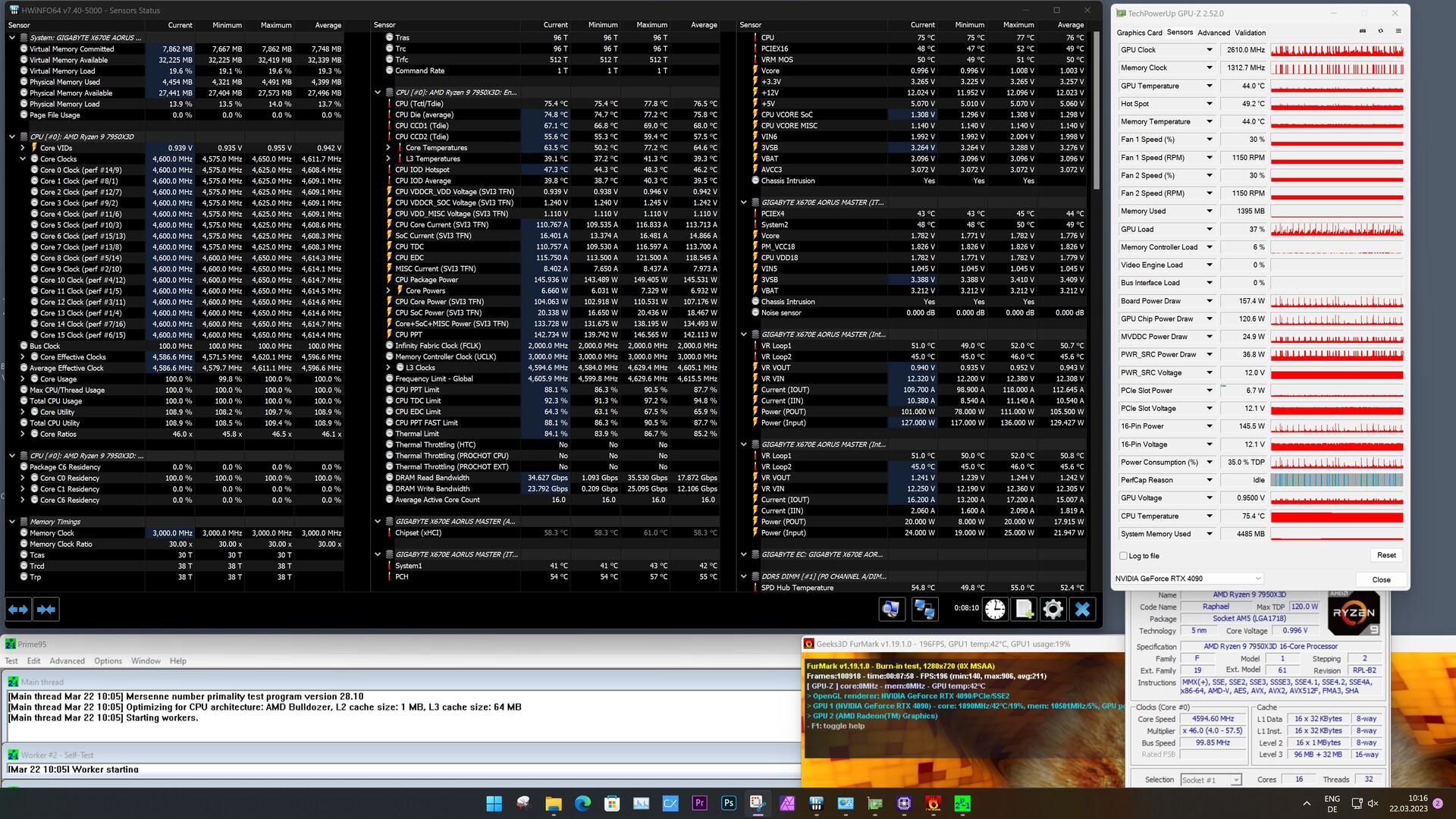The height and width of the screenshot is (819, 1456).
Task: Click HWiNFO log-to-file document icon
Action: coord(1025,609)
